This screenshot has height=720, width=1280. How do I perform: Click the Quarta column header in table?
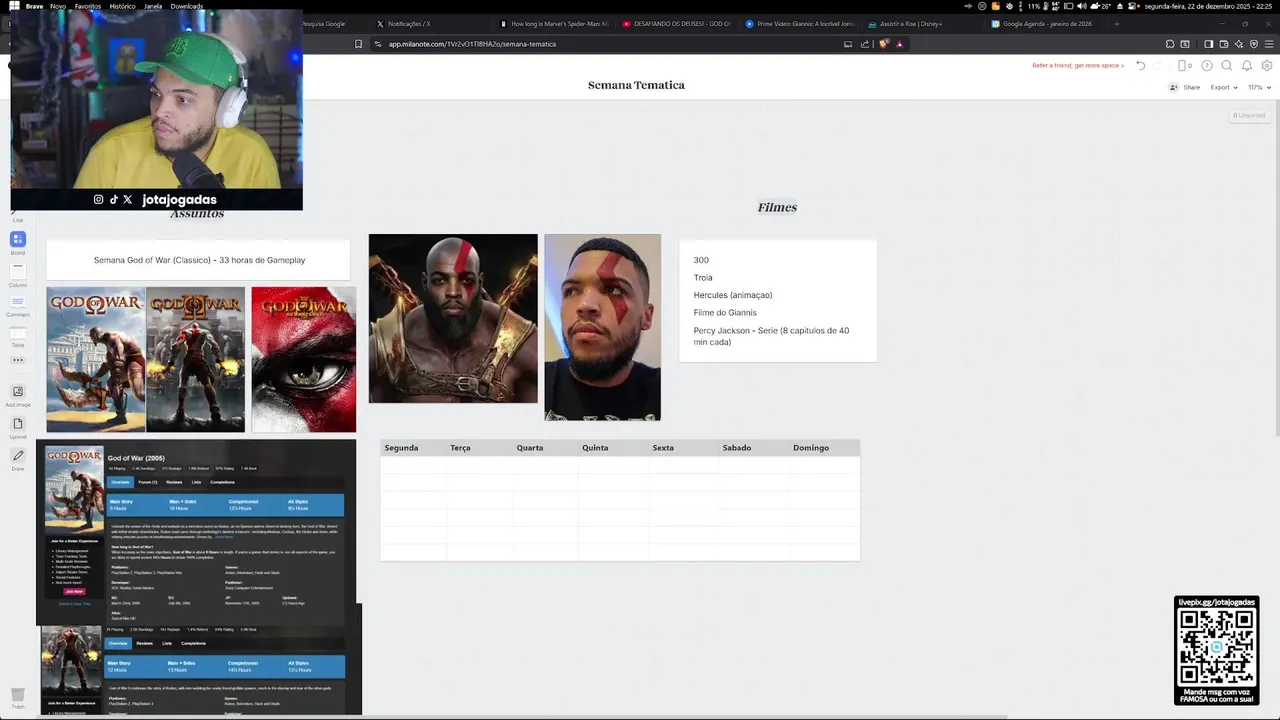(530, 448)
